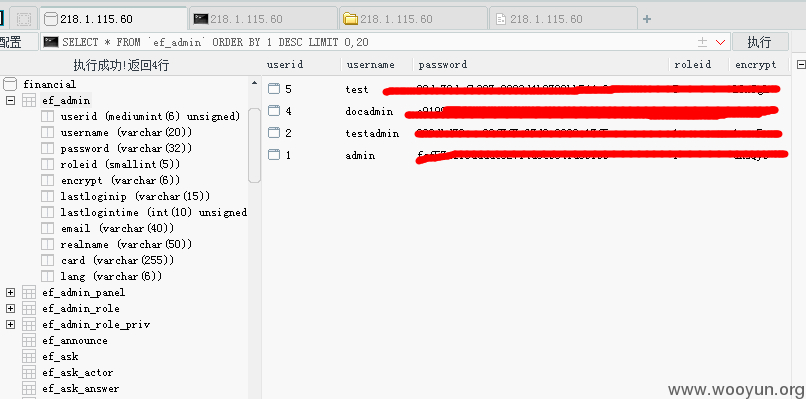Click the 执行 execute button

(x=760, y=42)
